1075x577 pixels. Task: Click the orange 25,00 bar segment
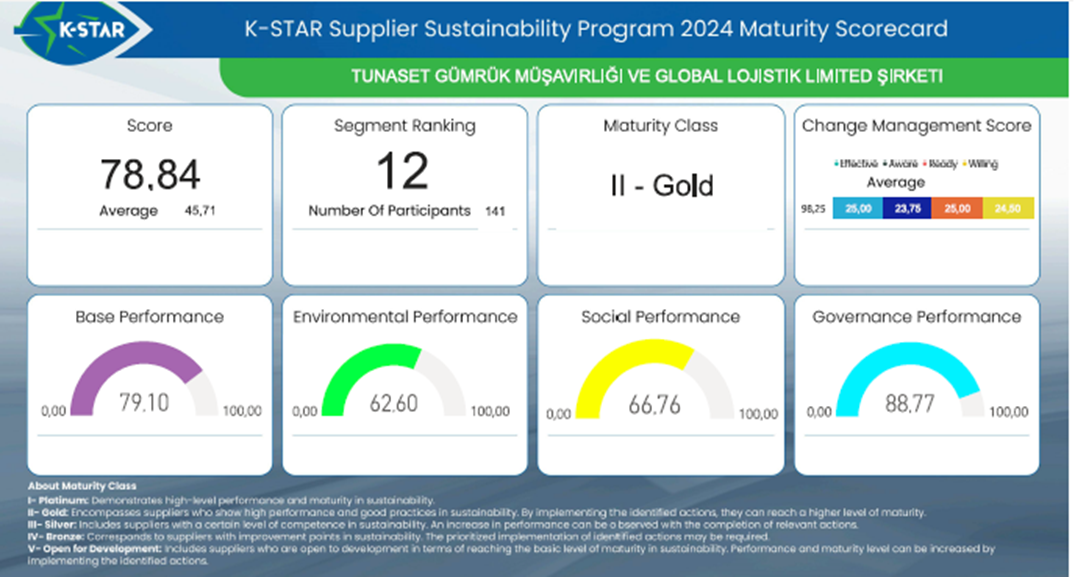click(x=957, y=209)
